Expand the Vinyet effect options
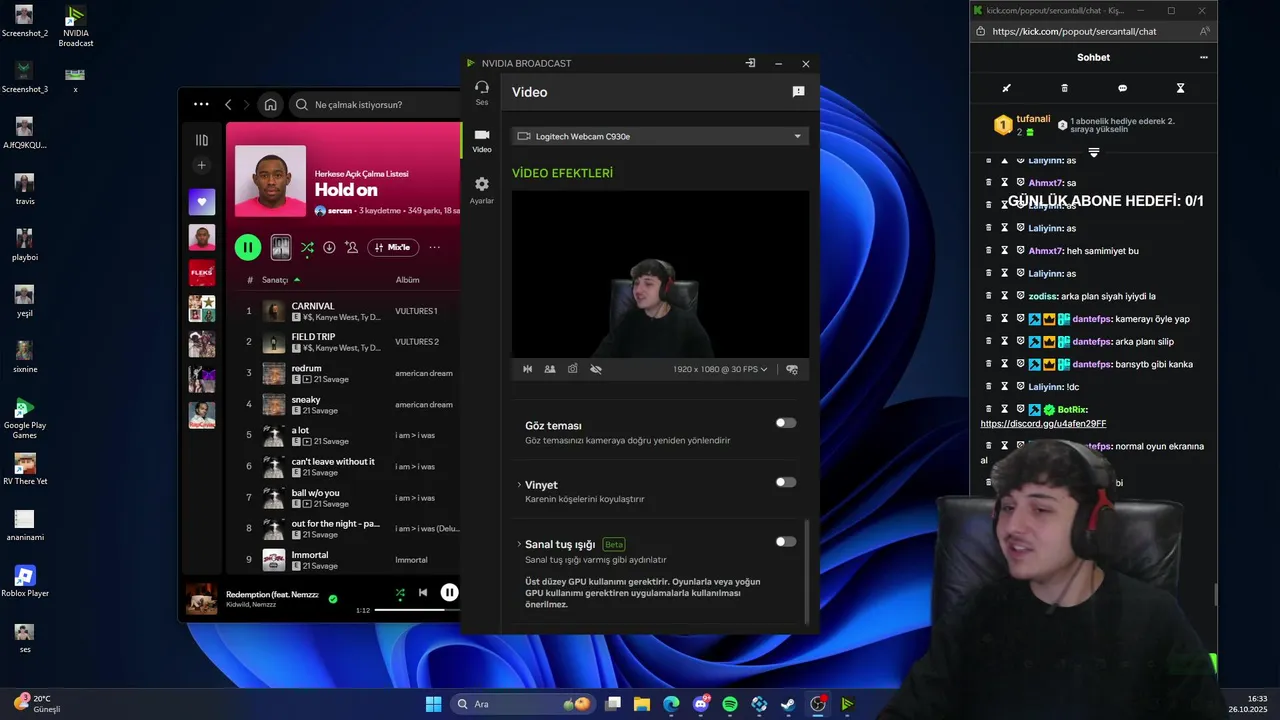Image resolution: width=1280 pixels, height=720 pixels. [519, 485]
